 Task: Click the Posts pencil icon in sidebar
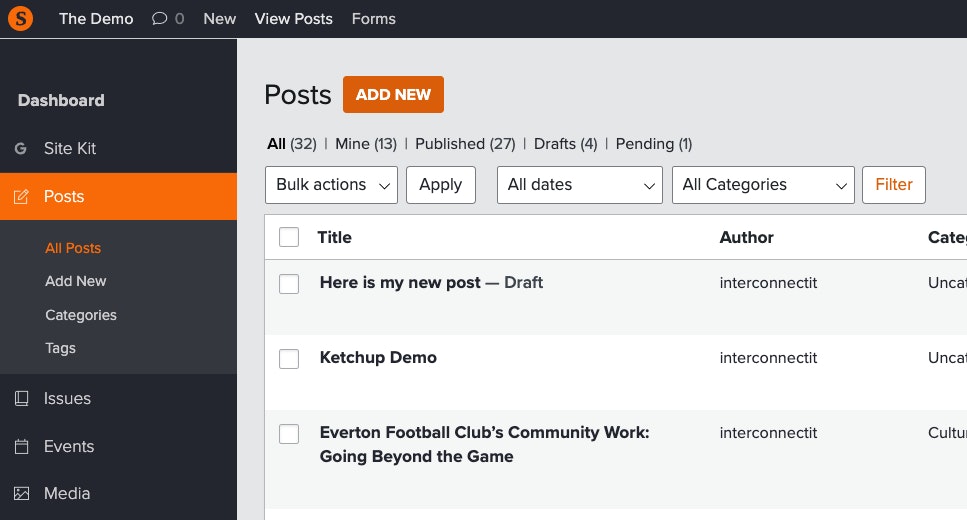tap(21, 197)
